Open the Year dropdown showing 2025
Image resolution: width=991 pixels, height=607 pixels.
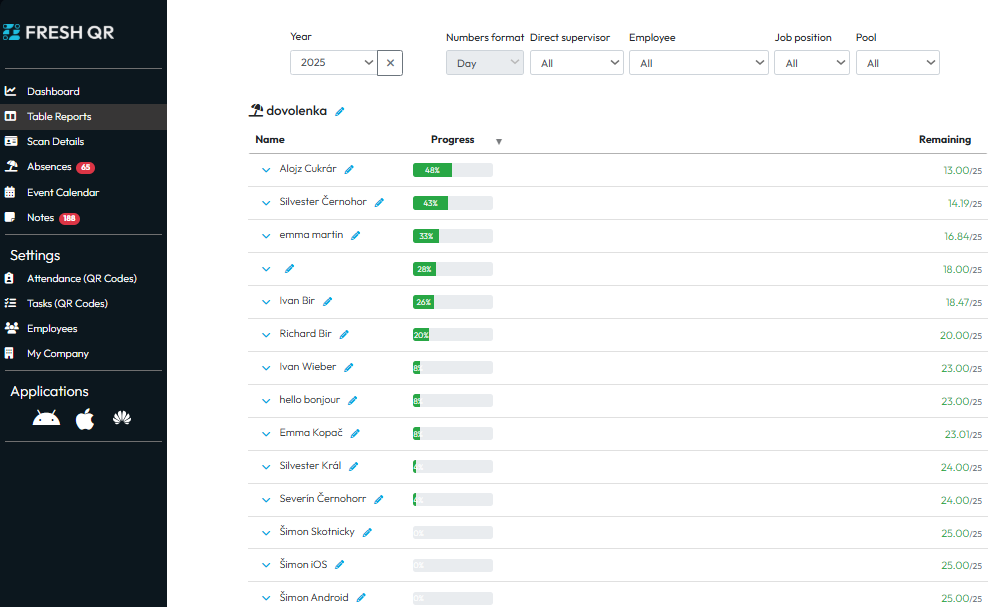pos(334,63)
